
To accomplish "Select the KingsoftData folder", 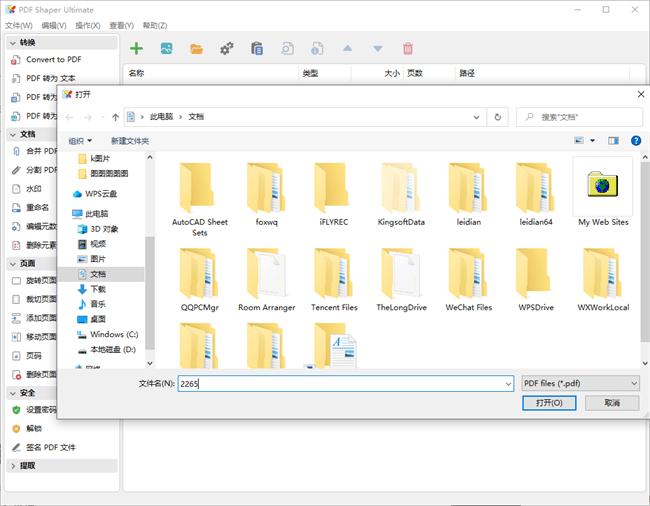I will click(x=401, y=194).
